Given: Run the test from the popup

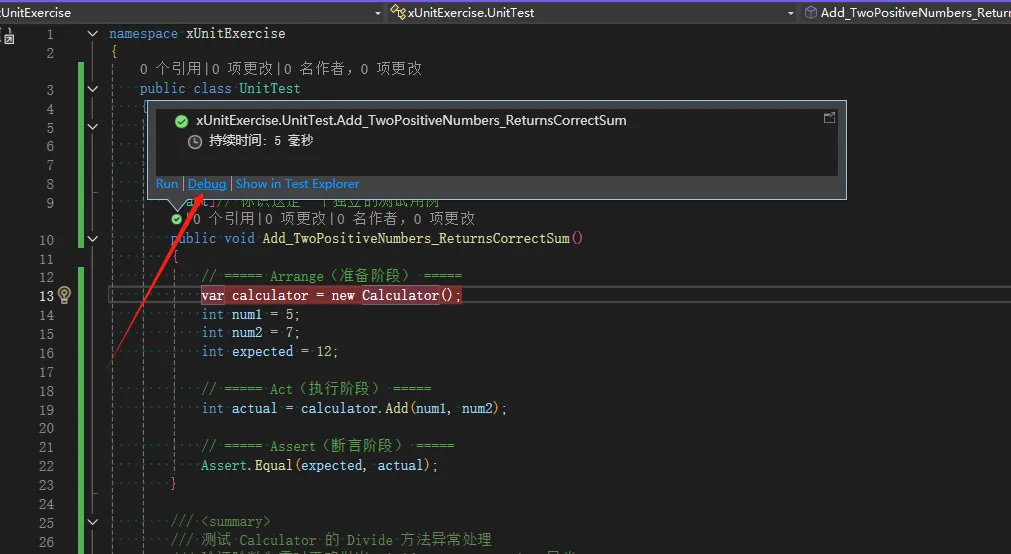Looking at the screenshot, I should click(x=166, y=184).
